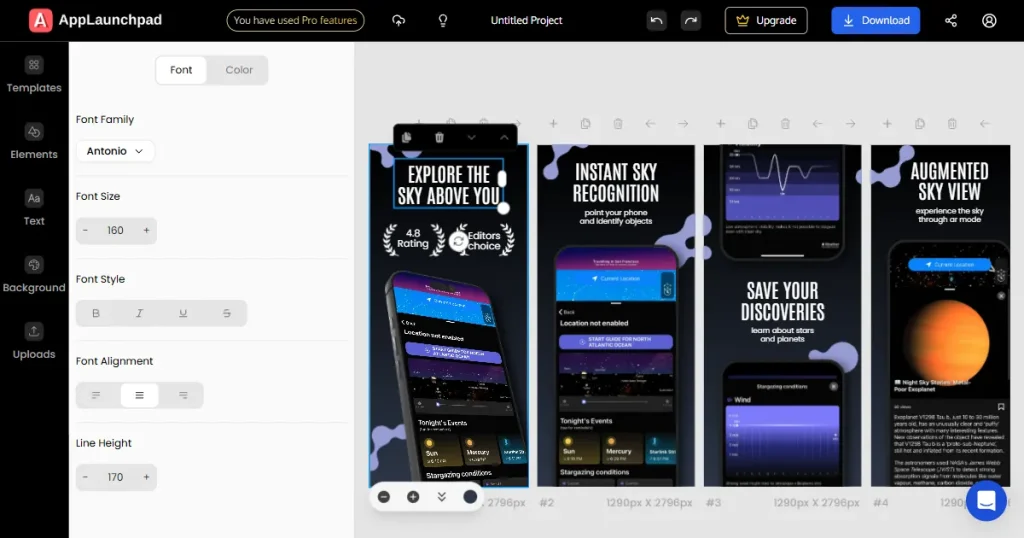Viewport: 1024px width, 538px height.
Task: Open the Elements sidebar panel
Action: click(34, 142)
